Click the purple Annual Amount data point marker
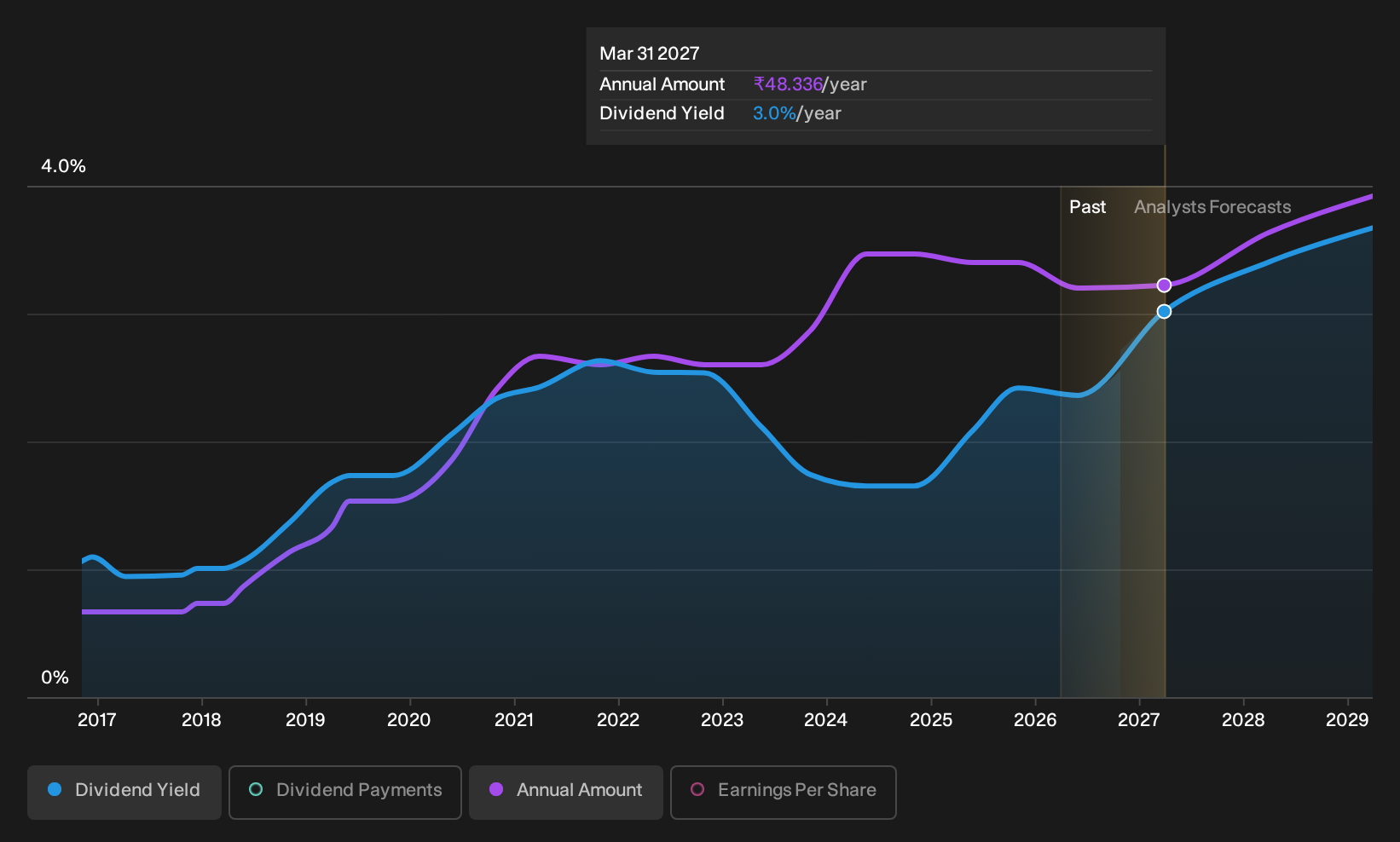 (1164, 285)
